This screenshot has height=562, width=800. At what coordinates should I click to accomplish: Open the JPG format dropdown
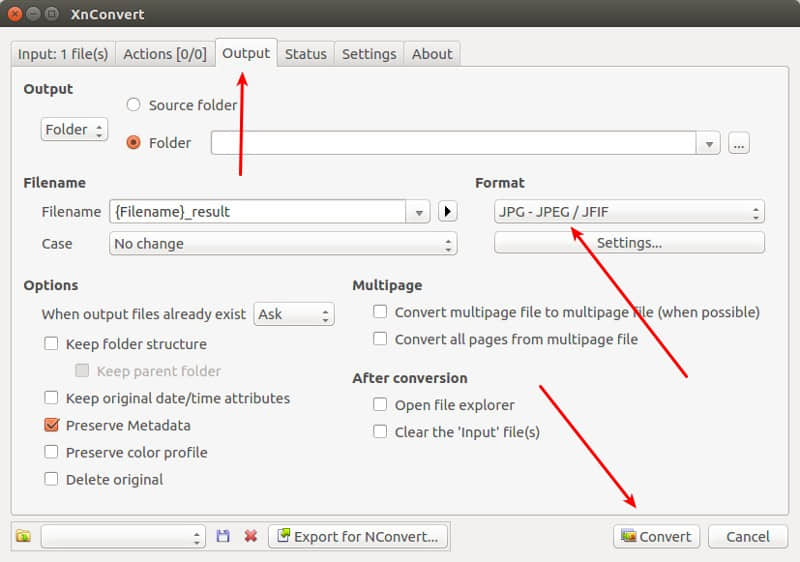click(629, 211)
